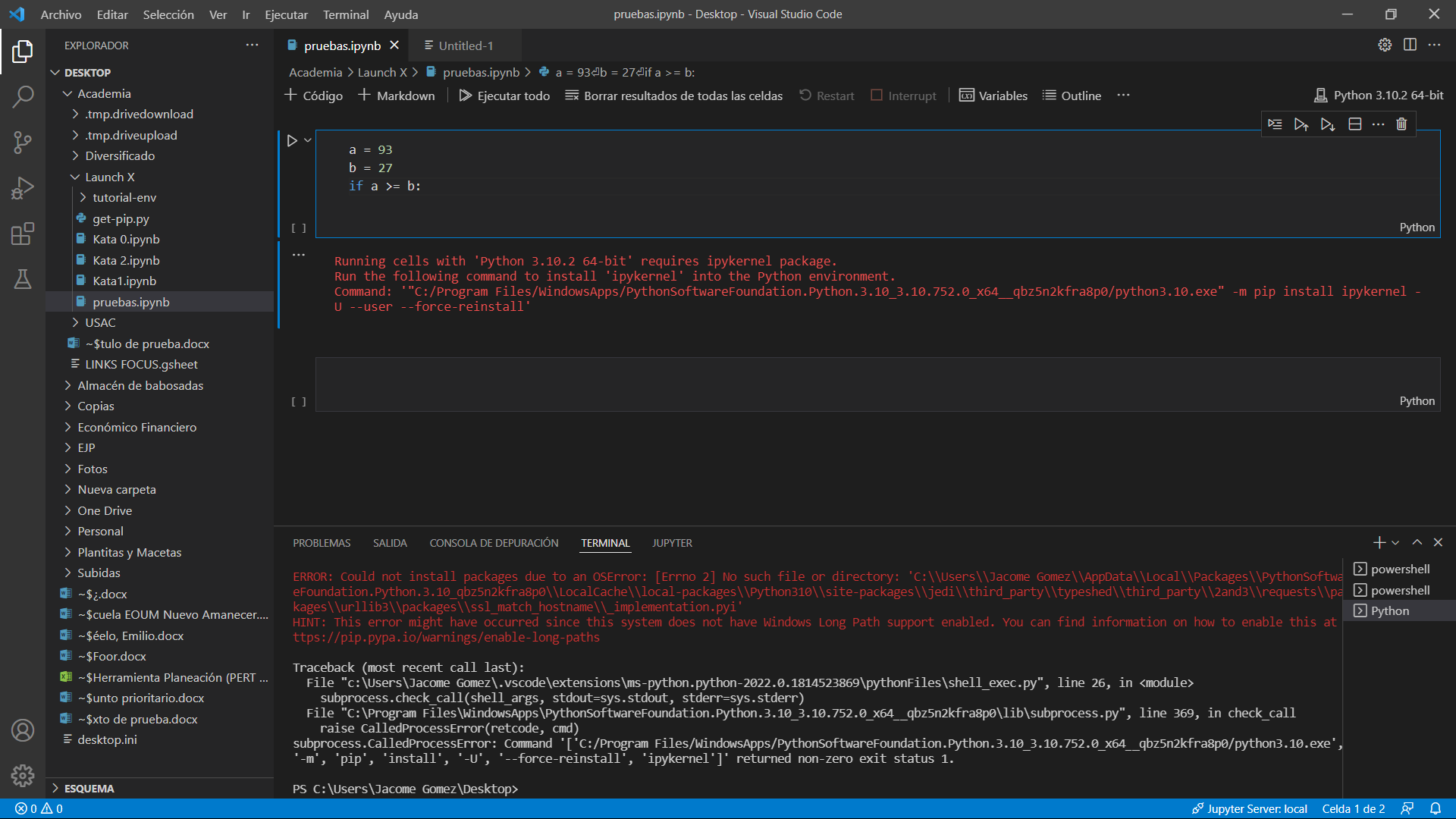Viewport: 1456px width, 819px height.
Task: Open Source Control view
Action: pos(23,142)
